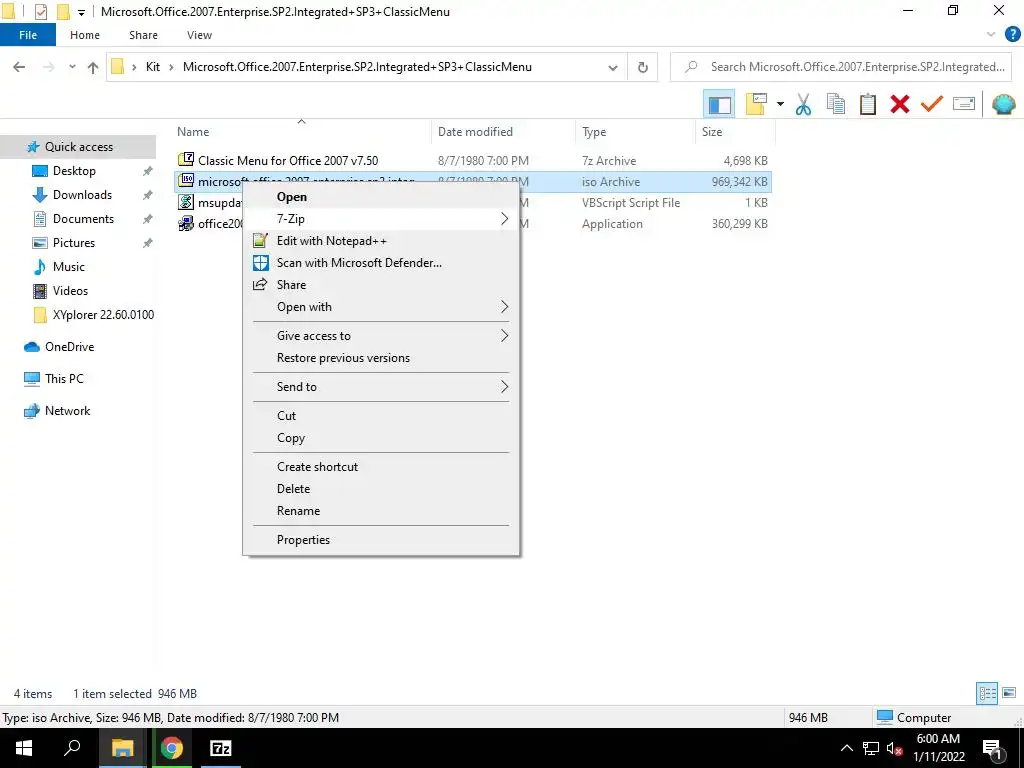This screenshot has height=768, width=1024.
Task: Switch to details view button in status bar
Action: [987, 694]
